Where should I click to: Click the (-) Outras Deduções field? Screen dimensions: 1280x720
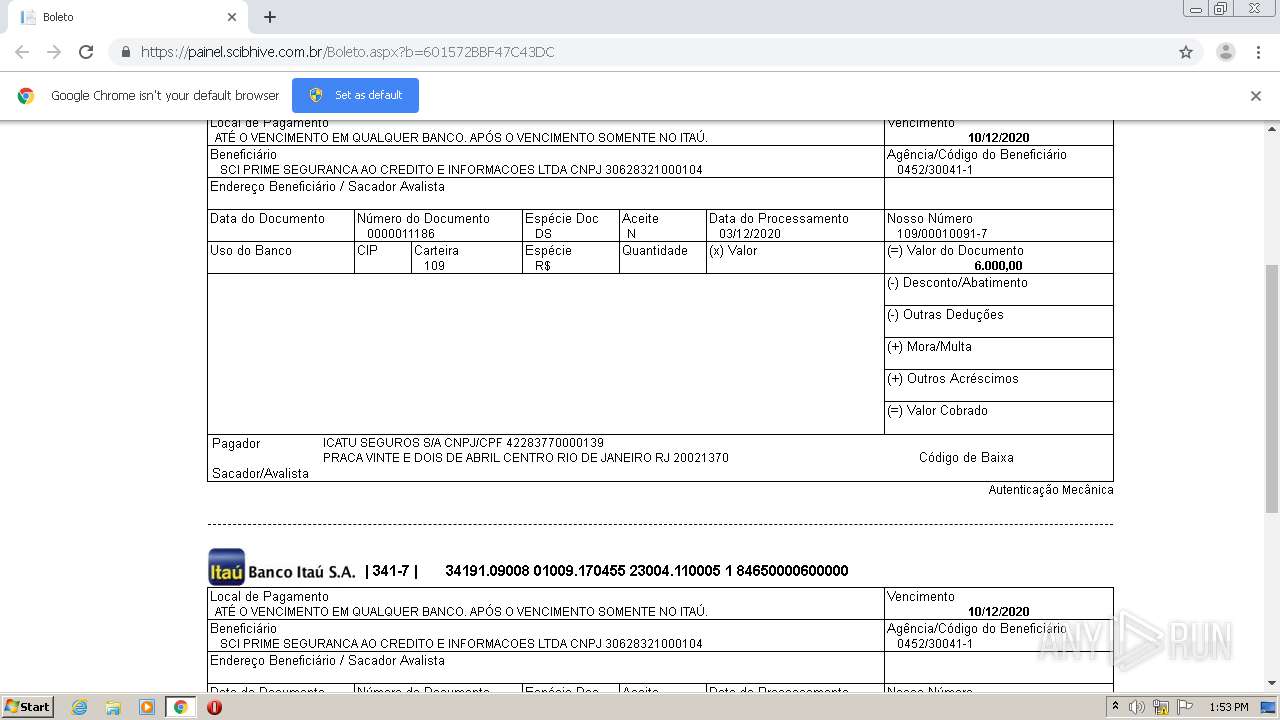(998, 322)
